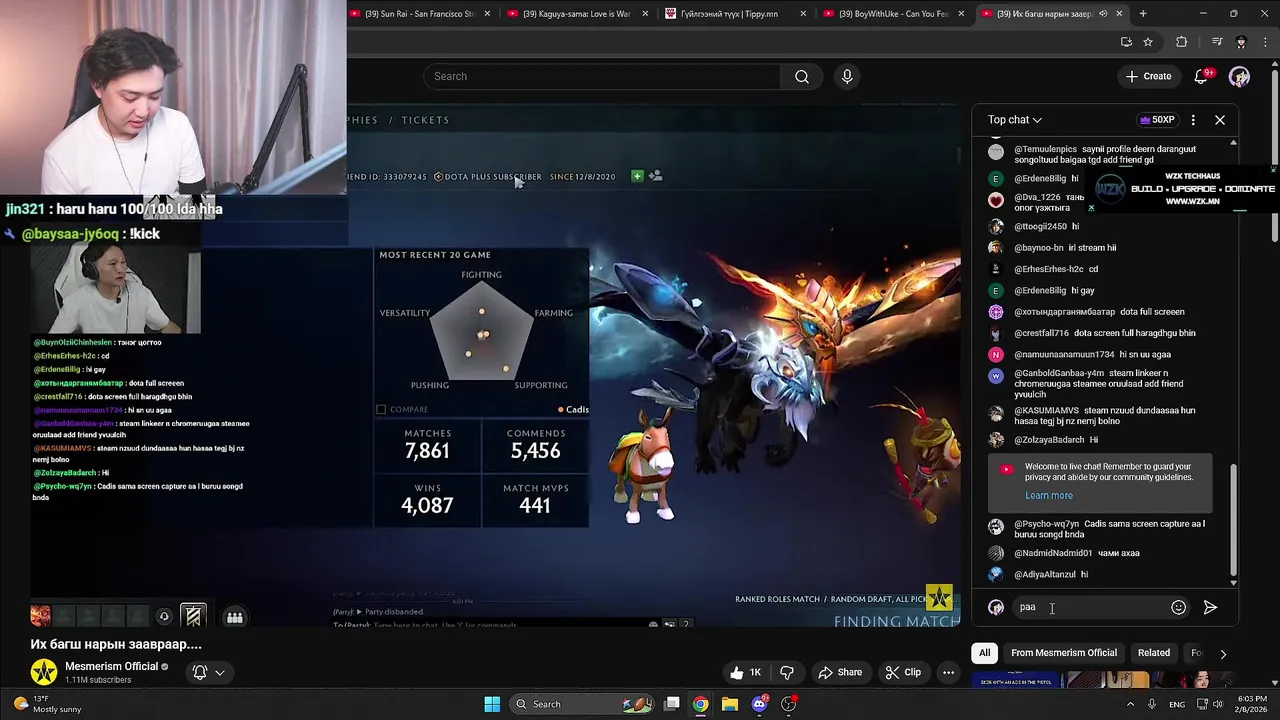This screenshot has height=720, width=1280.
Task: Show hidden system tray icons chevron
Action: tap(1131, 704)
